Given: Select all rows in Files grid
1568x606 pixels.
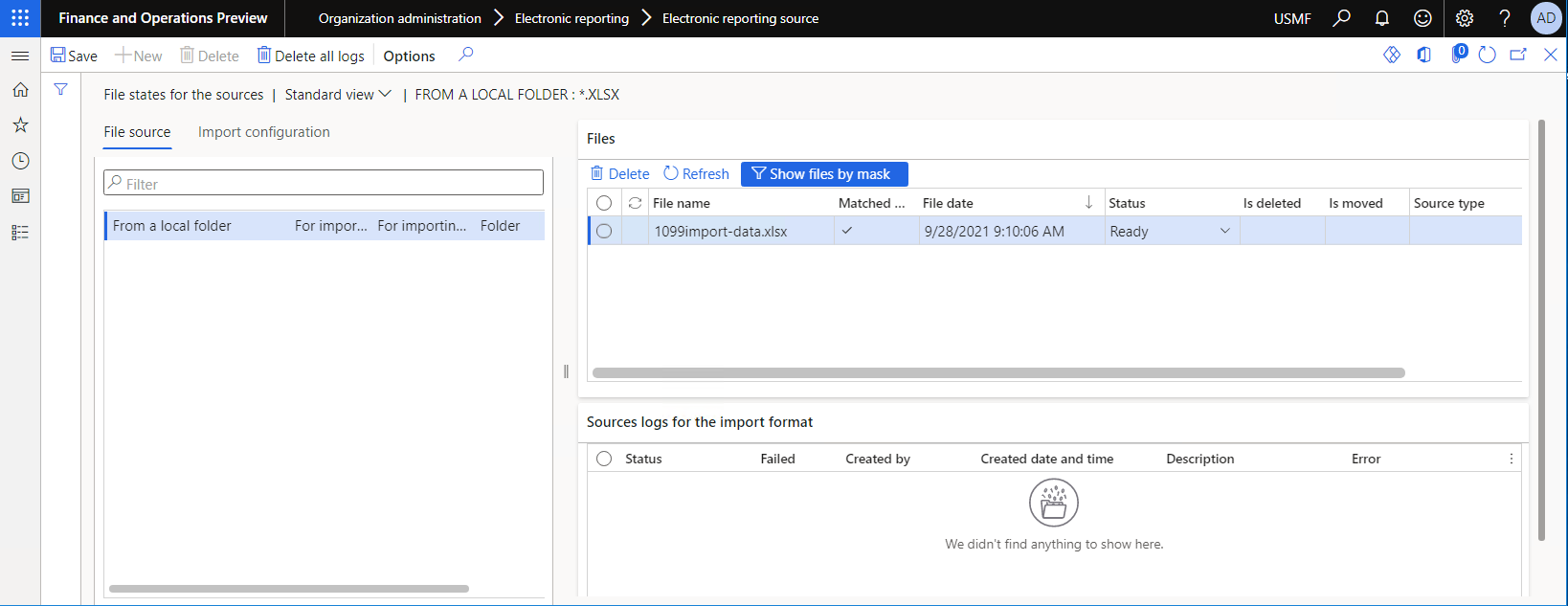Looking at the screenshot, I should 604,203.
